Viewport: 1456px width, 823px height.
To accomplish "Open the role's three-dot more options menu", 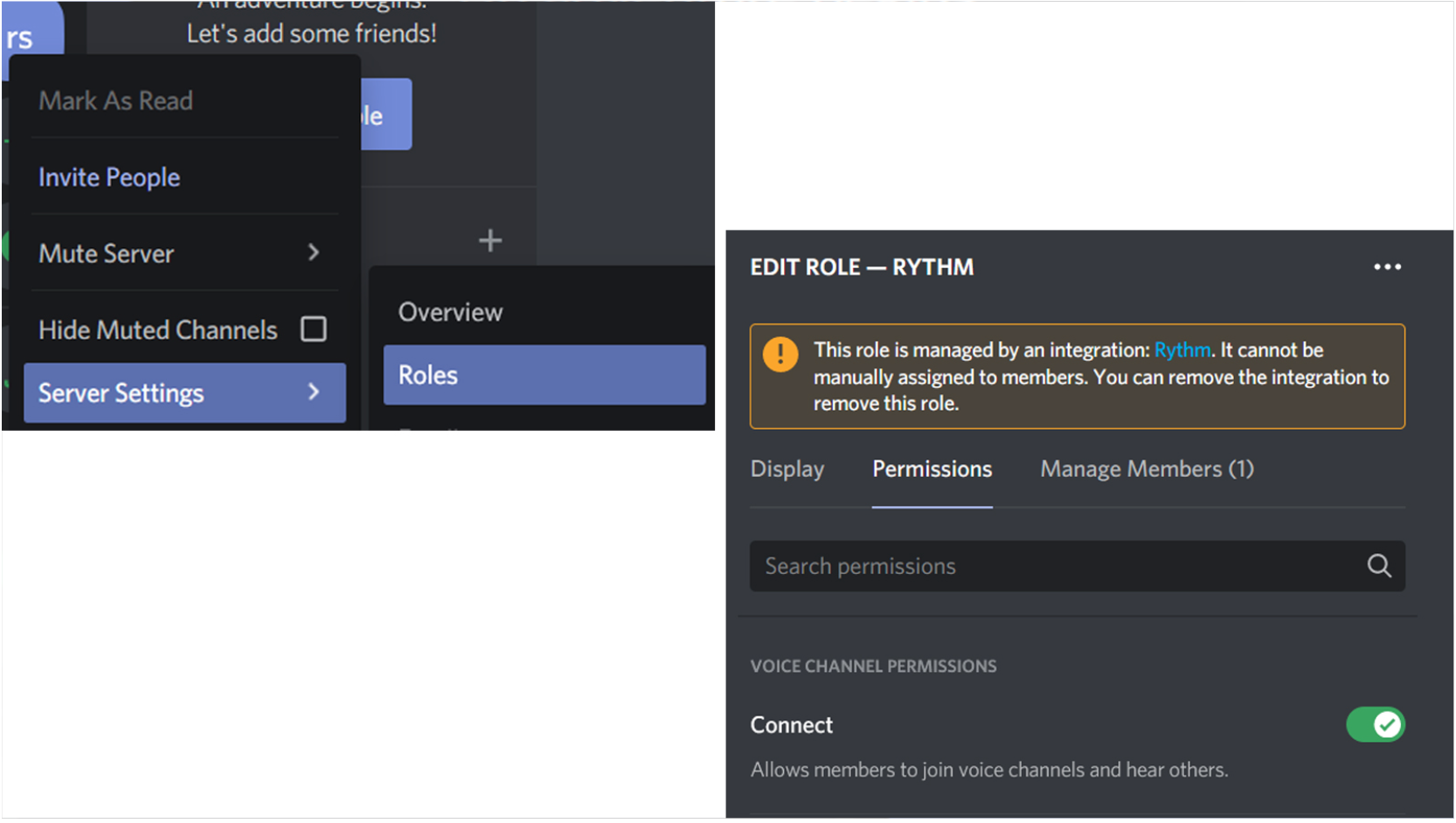I will pyautogui.click(x=1387, y=267).
